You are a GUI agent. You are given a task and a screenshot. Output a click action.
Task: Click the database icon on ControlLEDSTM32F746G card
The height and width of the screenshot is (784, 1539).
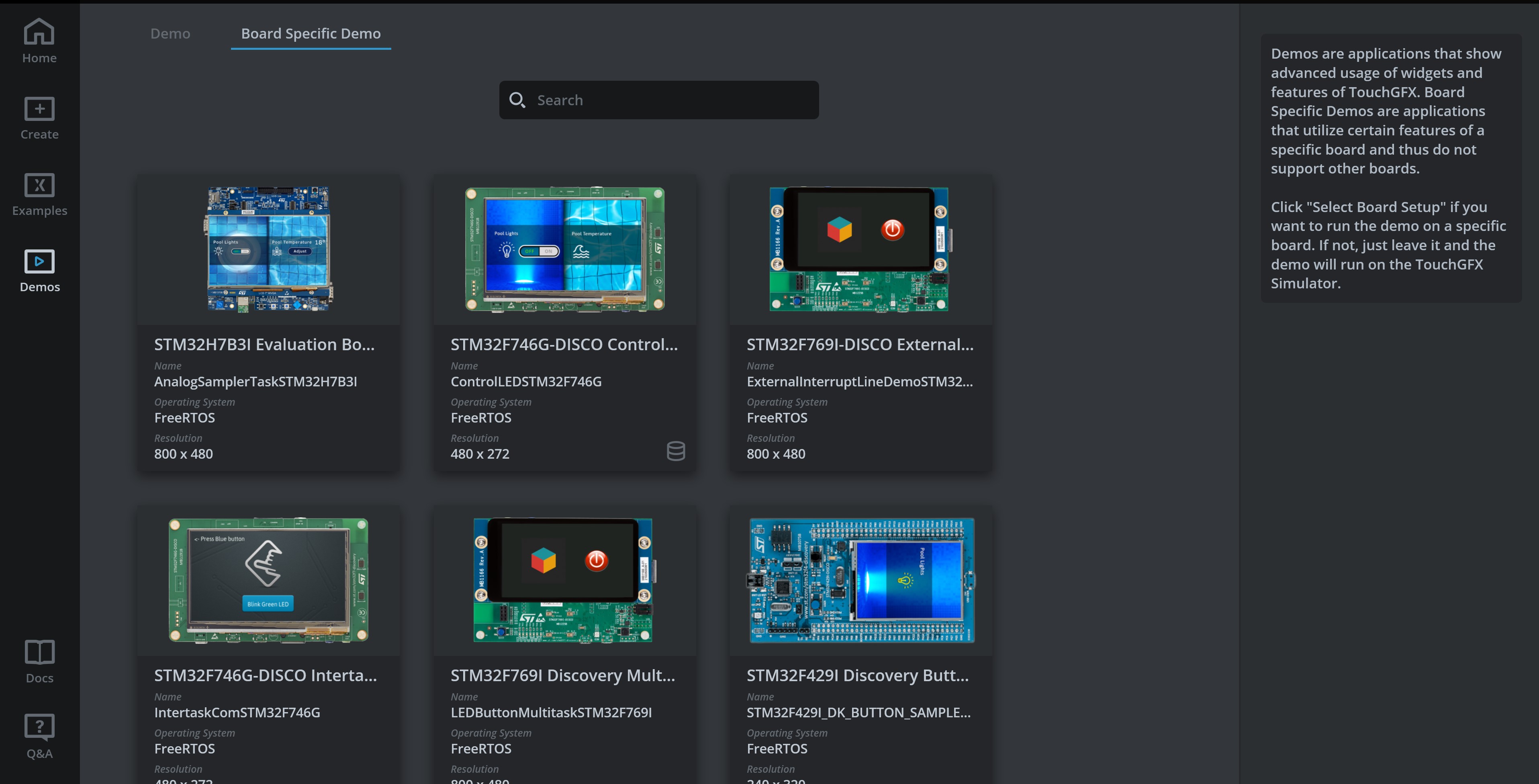click(x=676, y=451)
